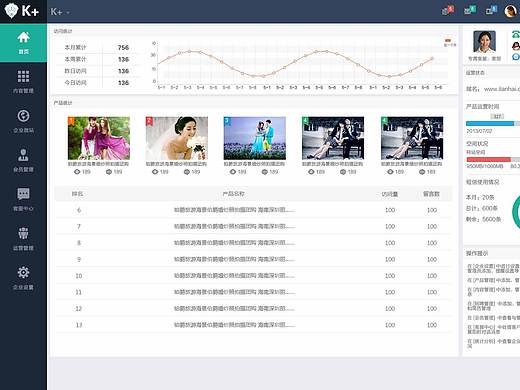This screenshot has height=390, width=520.
Task: Click the green SMS usage donut chart
Action: click(x=516, y=212)
